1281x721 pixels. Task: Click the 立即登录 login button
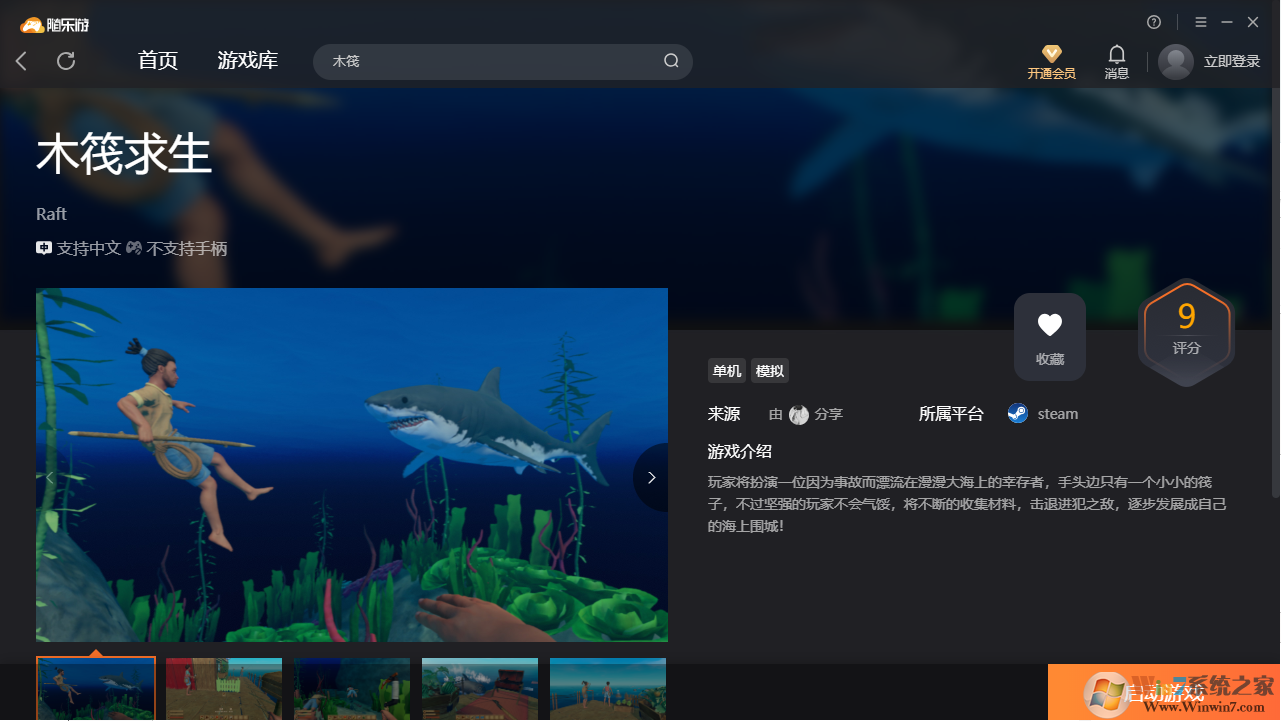click(x=1230, y=60)
